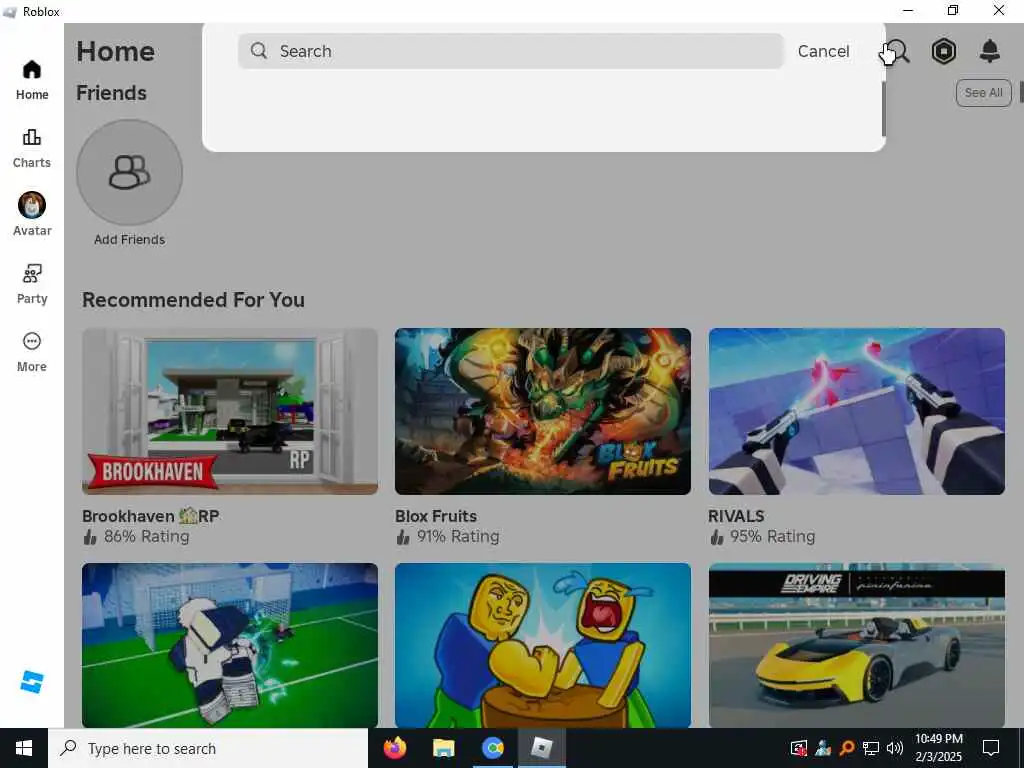Open the arm wrestling game thumbnail
The image size is (1024, 768).
pyautogui.click(x=543, y=645)
